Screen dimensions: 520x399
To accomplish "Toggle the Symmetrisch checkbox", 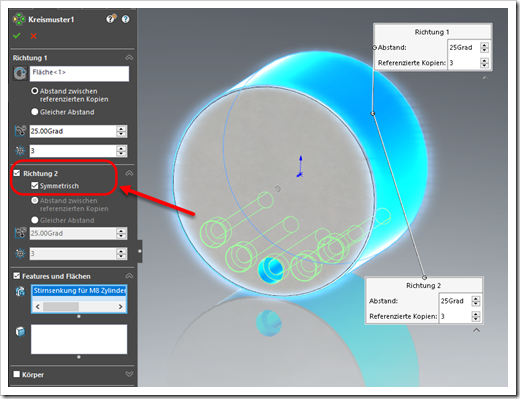I will pos(35,185).
